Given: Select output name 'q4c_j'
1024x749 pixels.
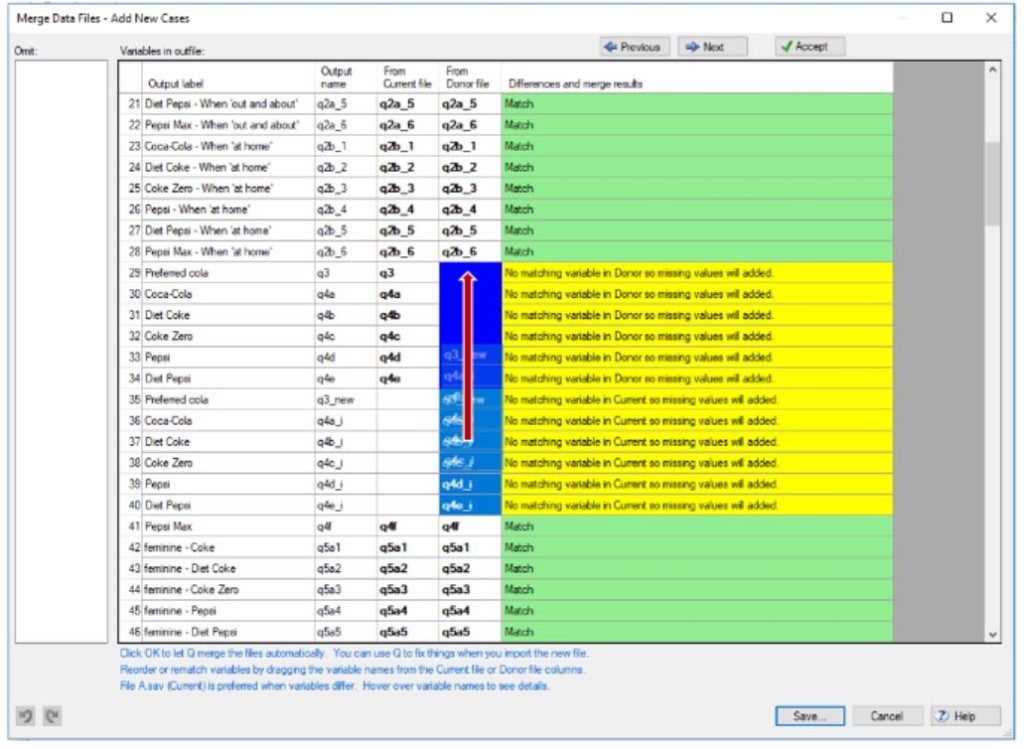Looking at the screenshot, I should click(330, 463).
